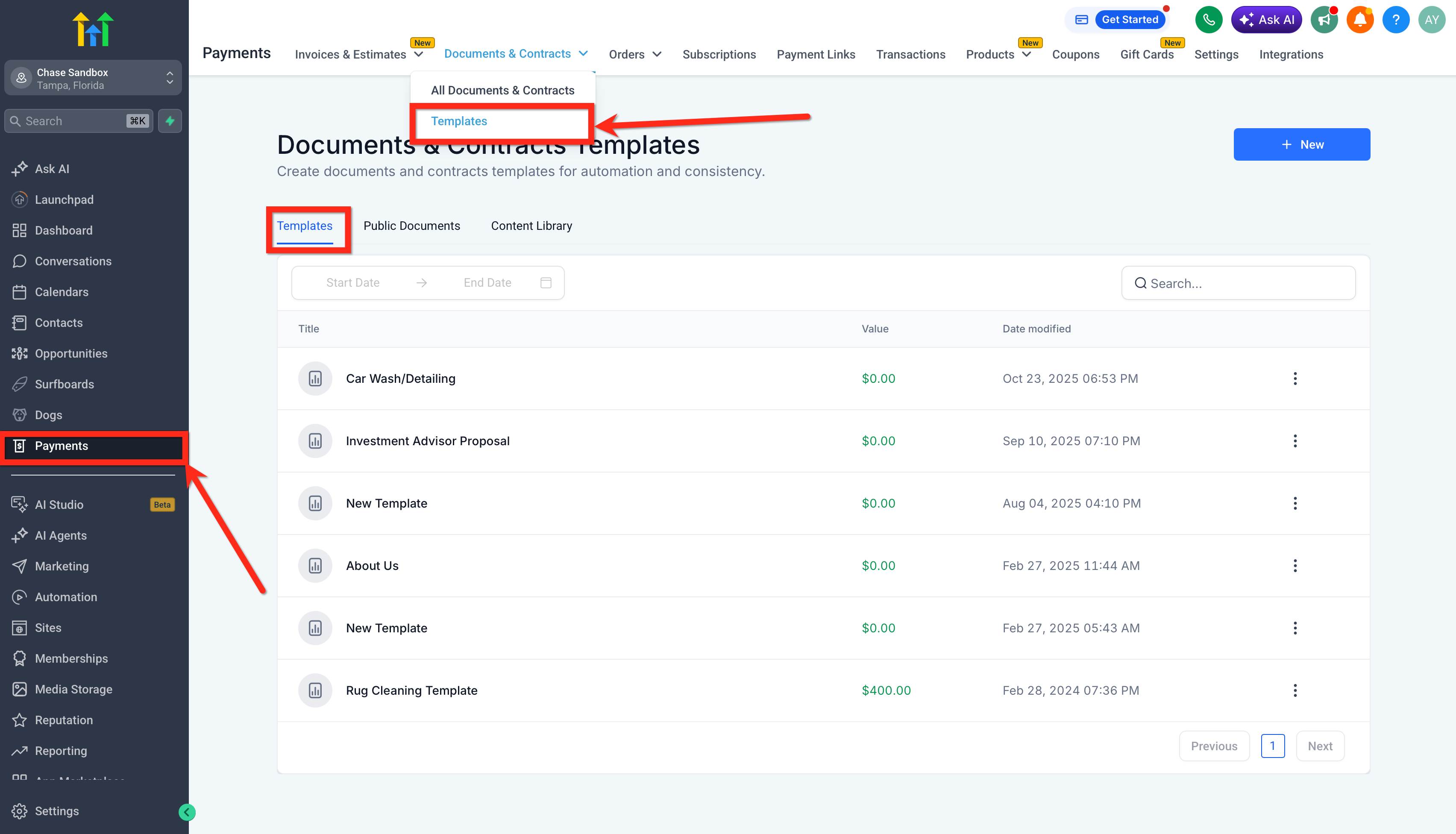Screen dimensions: 1456x834
Task: Open the orange bell notifications icon
Action: point(1360,20)
